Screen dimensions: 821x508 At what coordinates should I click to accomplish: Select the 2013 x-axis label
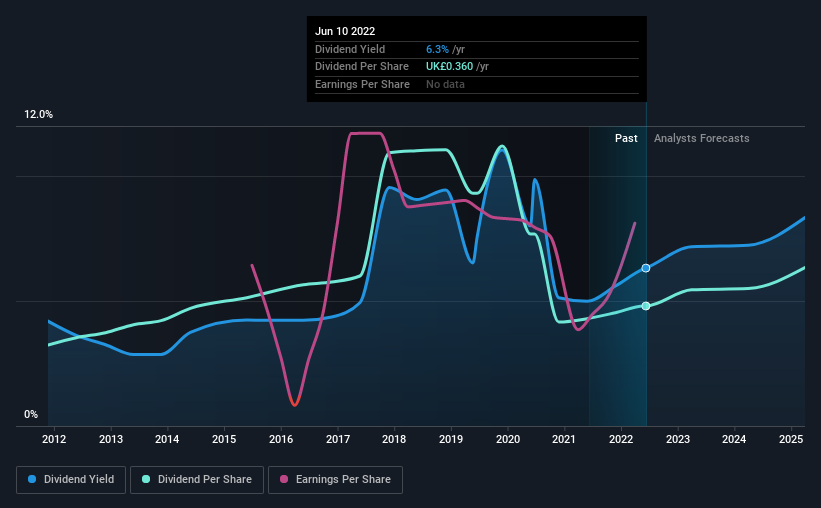pos(111,439)
